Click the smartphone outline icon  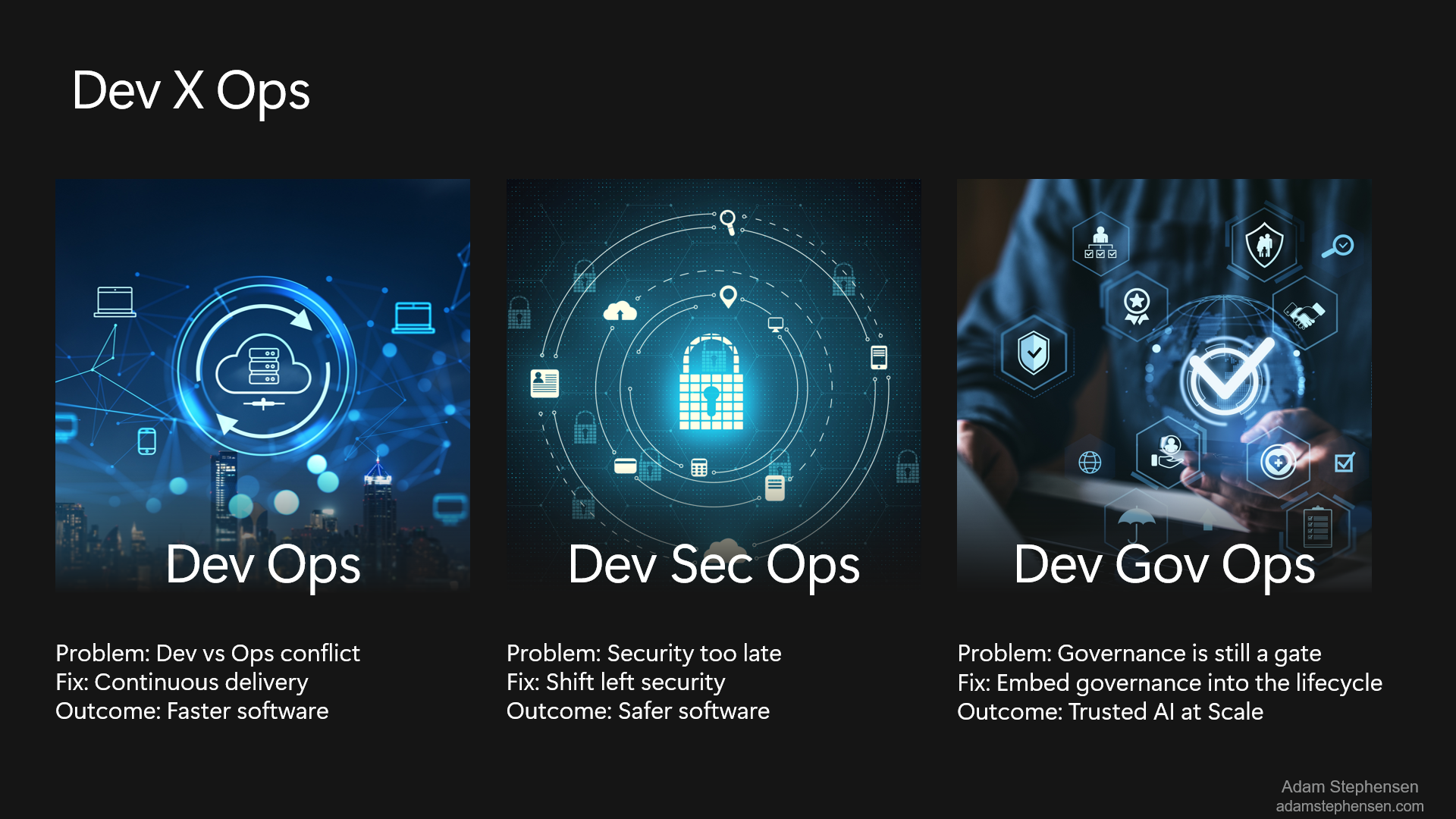coord(147,441)
